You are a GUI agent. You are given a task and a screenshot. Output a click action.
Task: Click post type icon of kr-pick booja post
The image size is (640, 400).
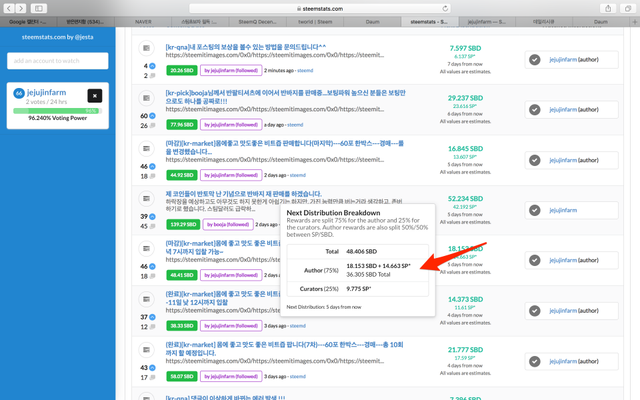[x=147, y=98]
